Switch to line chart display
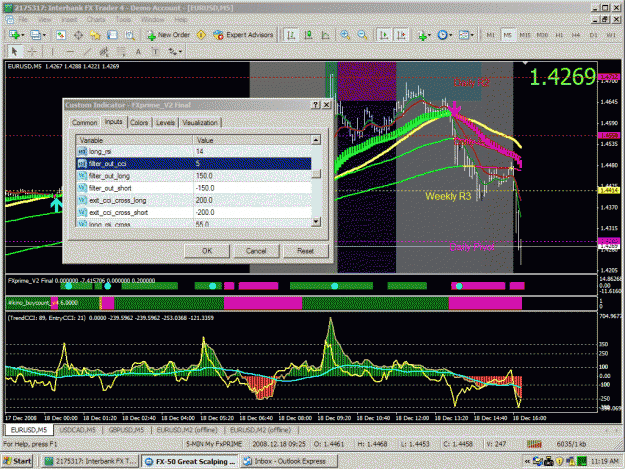The height and width of the screenshot is (469, 625). [x=326, y=35]
